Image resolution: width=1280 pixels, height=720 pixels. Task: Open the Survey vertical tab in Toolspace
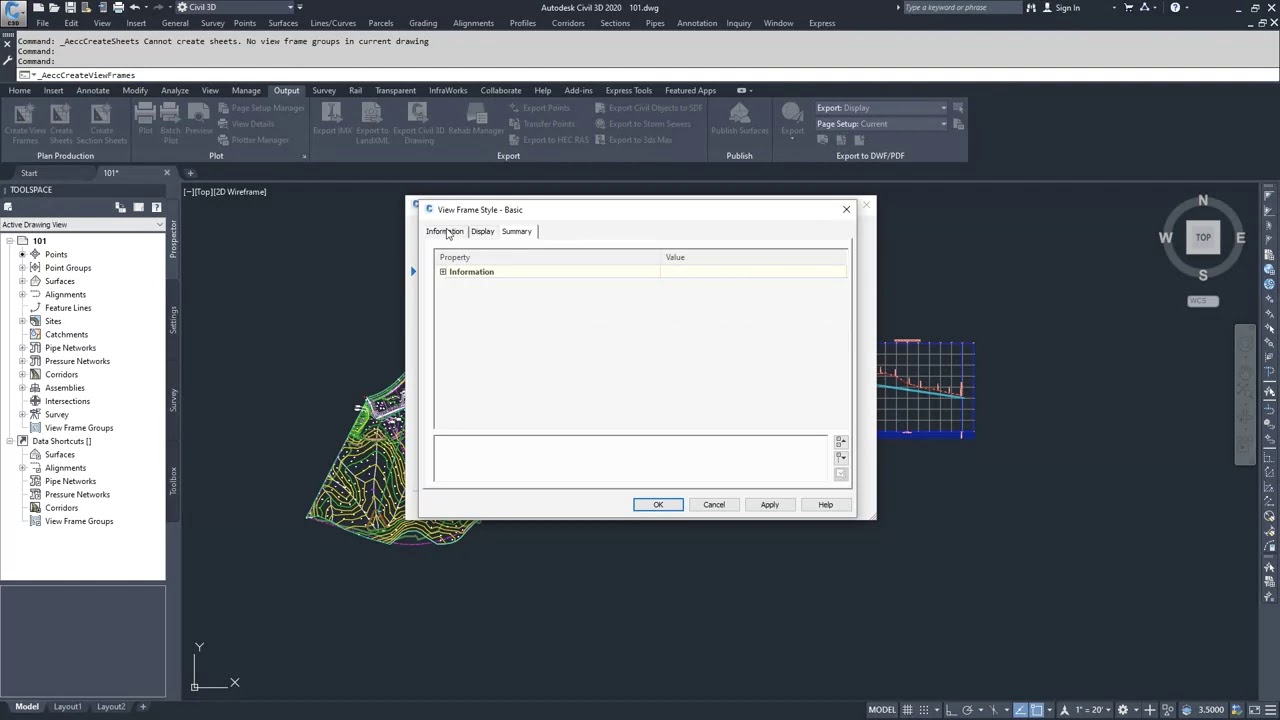pos(173,400)
